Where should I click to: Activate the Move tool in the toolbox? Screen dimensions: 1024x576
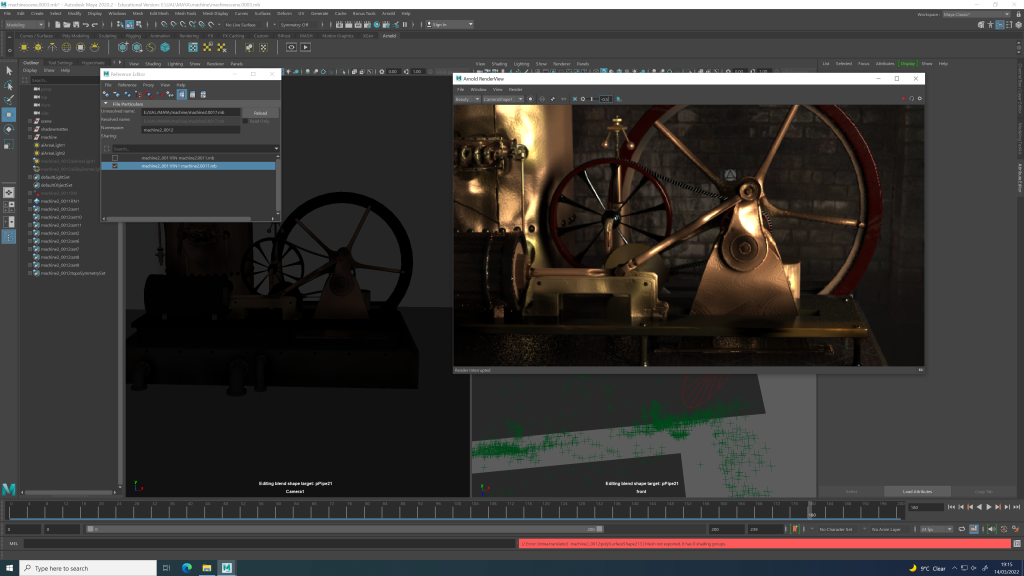pyautogui.click(x=8, y=114)
